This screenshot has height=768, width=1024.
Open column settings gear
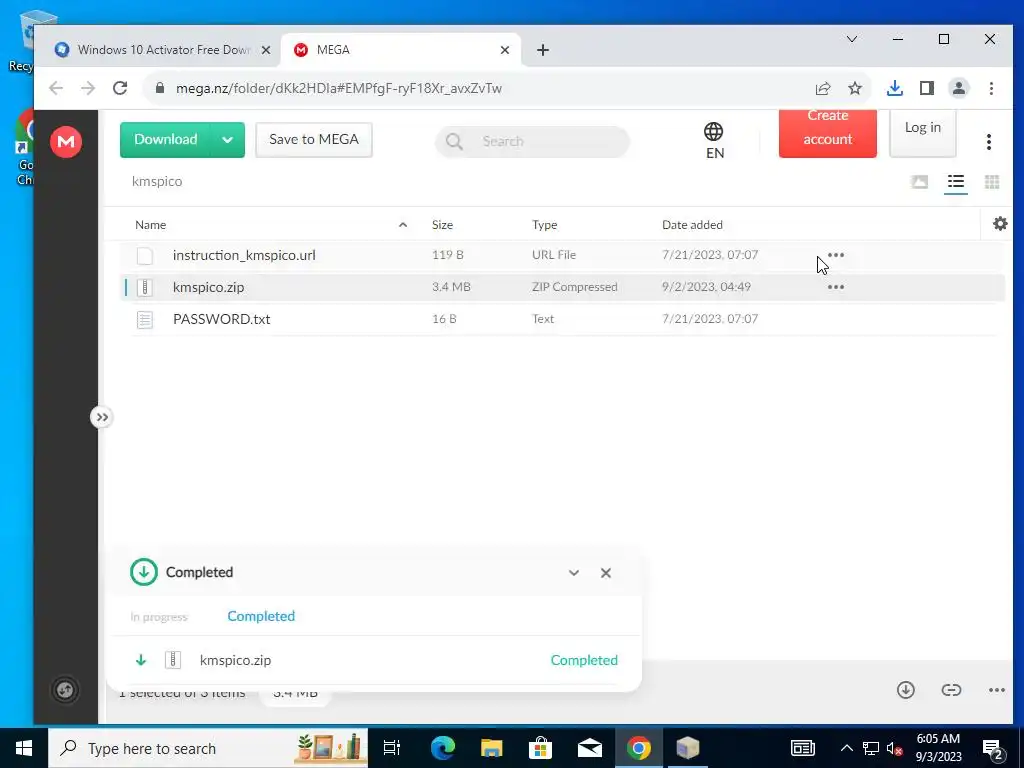point(1000,224)
